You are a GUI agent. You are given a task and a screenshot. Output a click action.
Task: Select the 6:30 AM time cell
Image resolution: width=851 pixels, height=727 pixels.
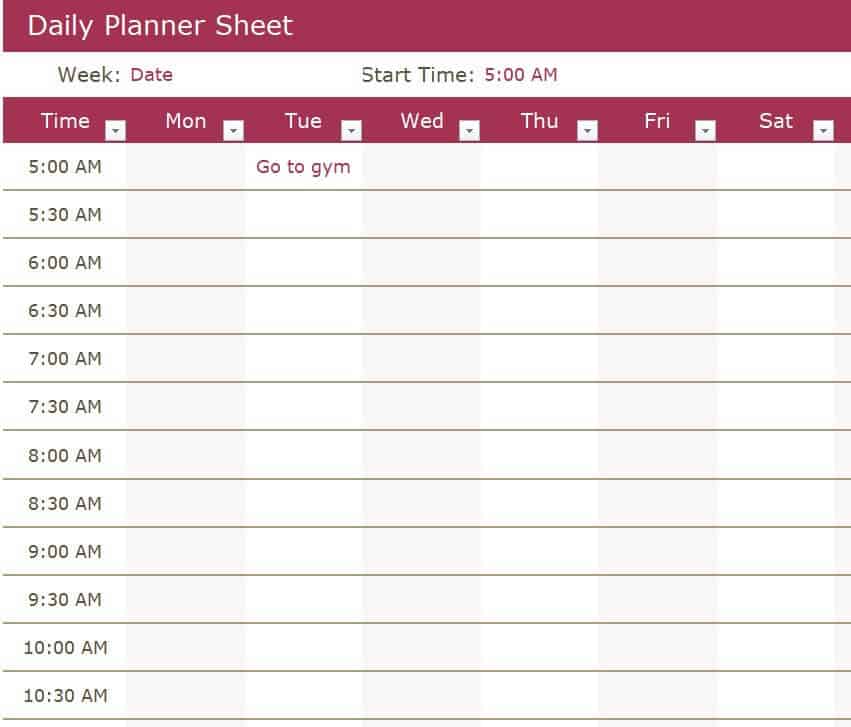[65, 311]
